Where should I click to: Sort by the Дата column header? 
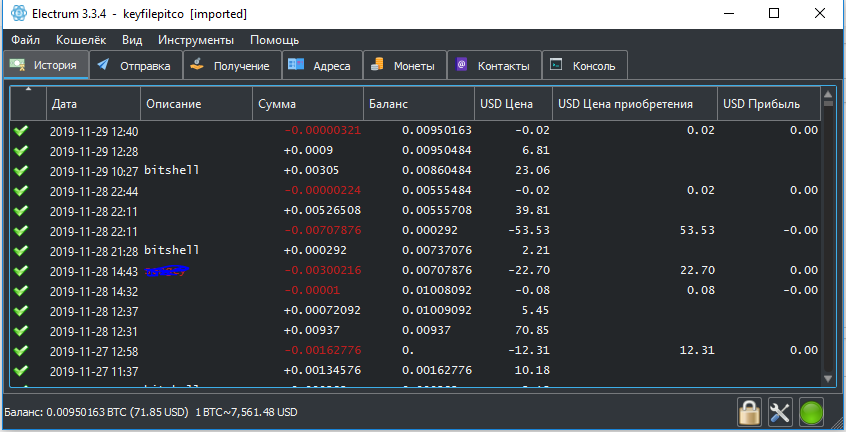click(93, 104)
